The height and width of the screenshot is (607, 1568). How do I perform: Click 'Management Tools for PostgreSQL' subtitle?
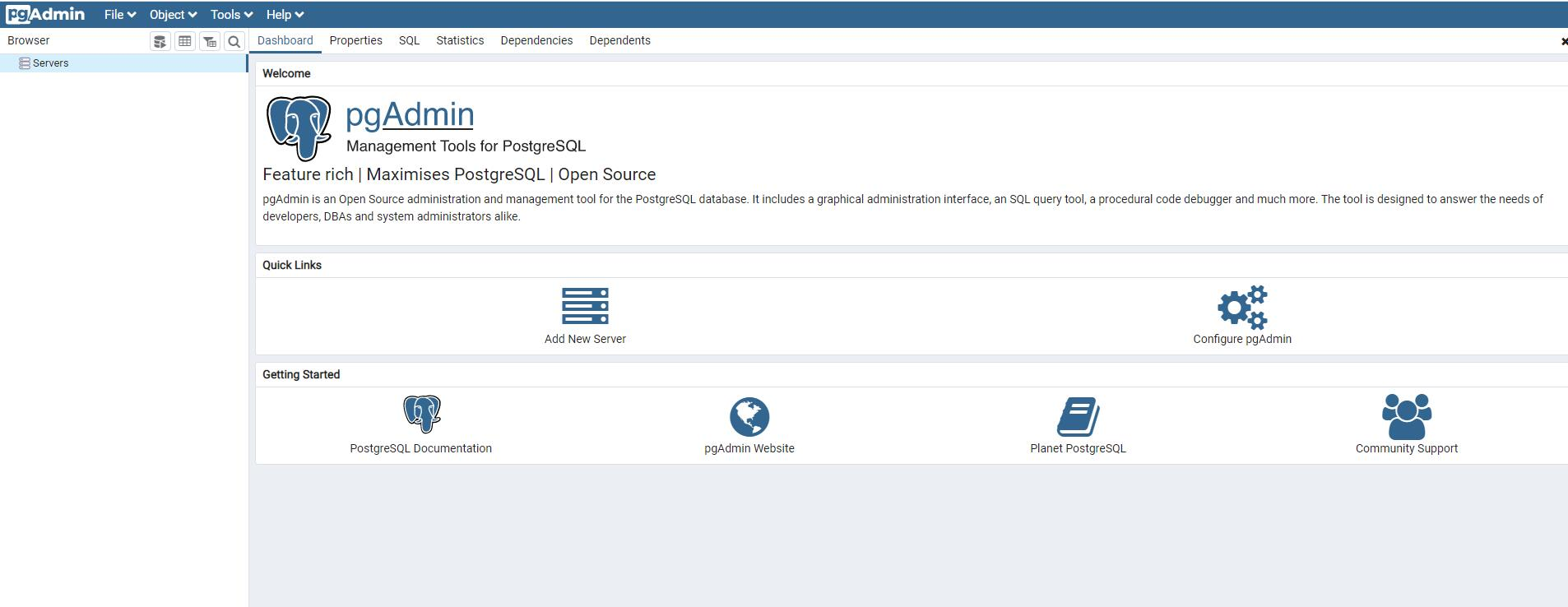coord(466,146)
